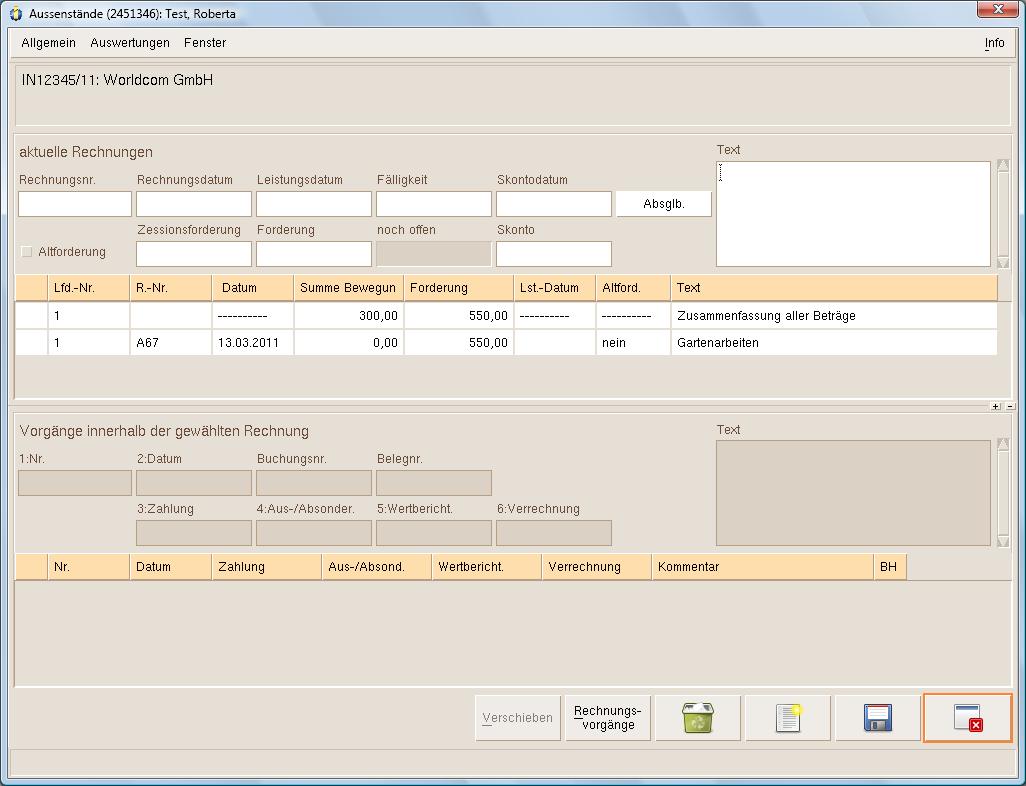This screenshot has width=1026, height=786.
Task: Sort by the R.-Nr. column header
Action: [171, 288]
